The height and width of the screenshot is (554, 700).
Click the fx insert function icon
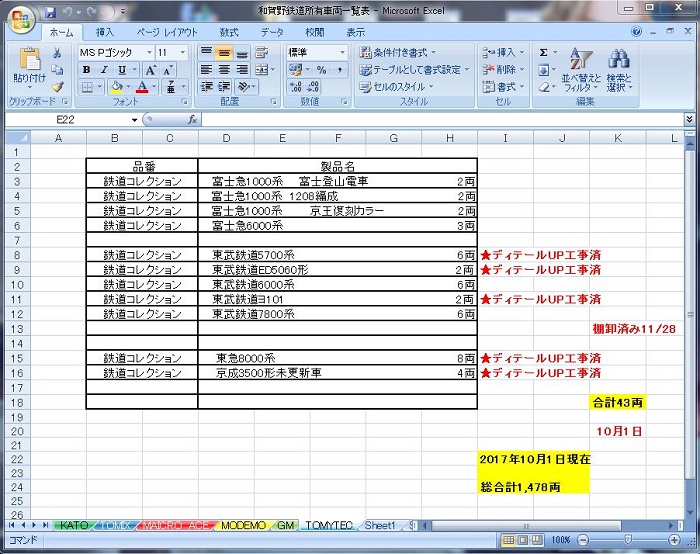[x=192, y=120]
